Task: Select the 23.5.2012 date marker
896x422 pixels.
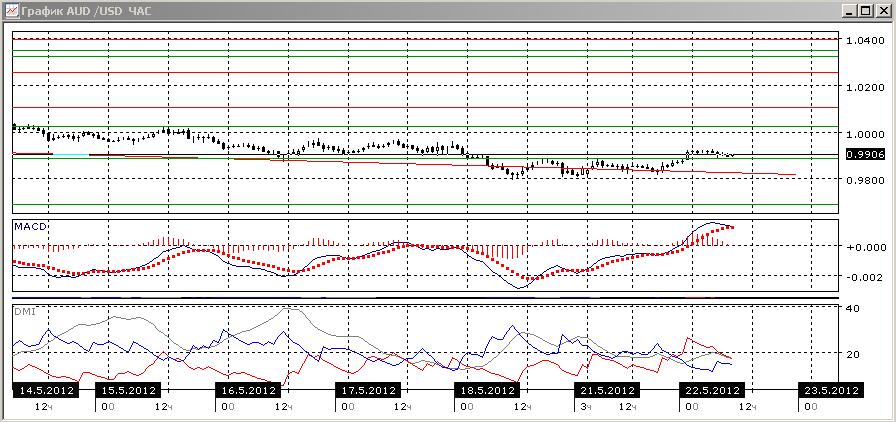Action: point(831,391)
